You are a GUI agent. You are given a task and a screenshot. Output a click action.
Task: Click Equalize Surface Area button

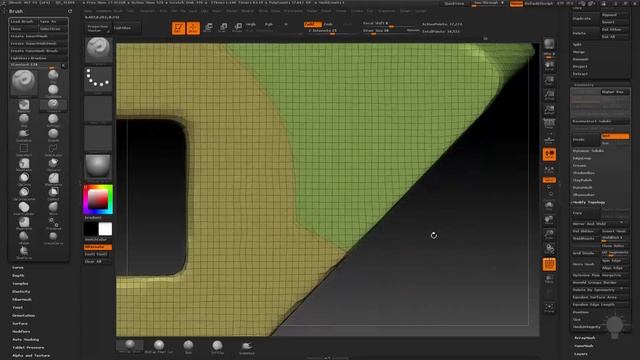click(600, 297)
